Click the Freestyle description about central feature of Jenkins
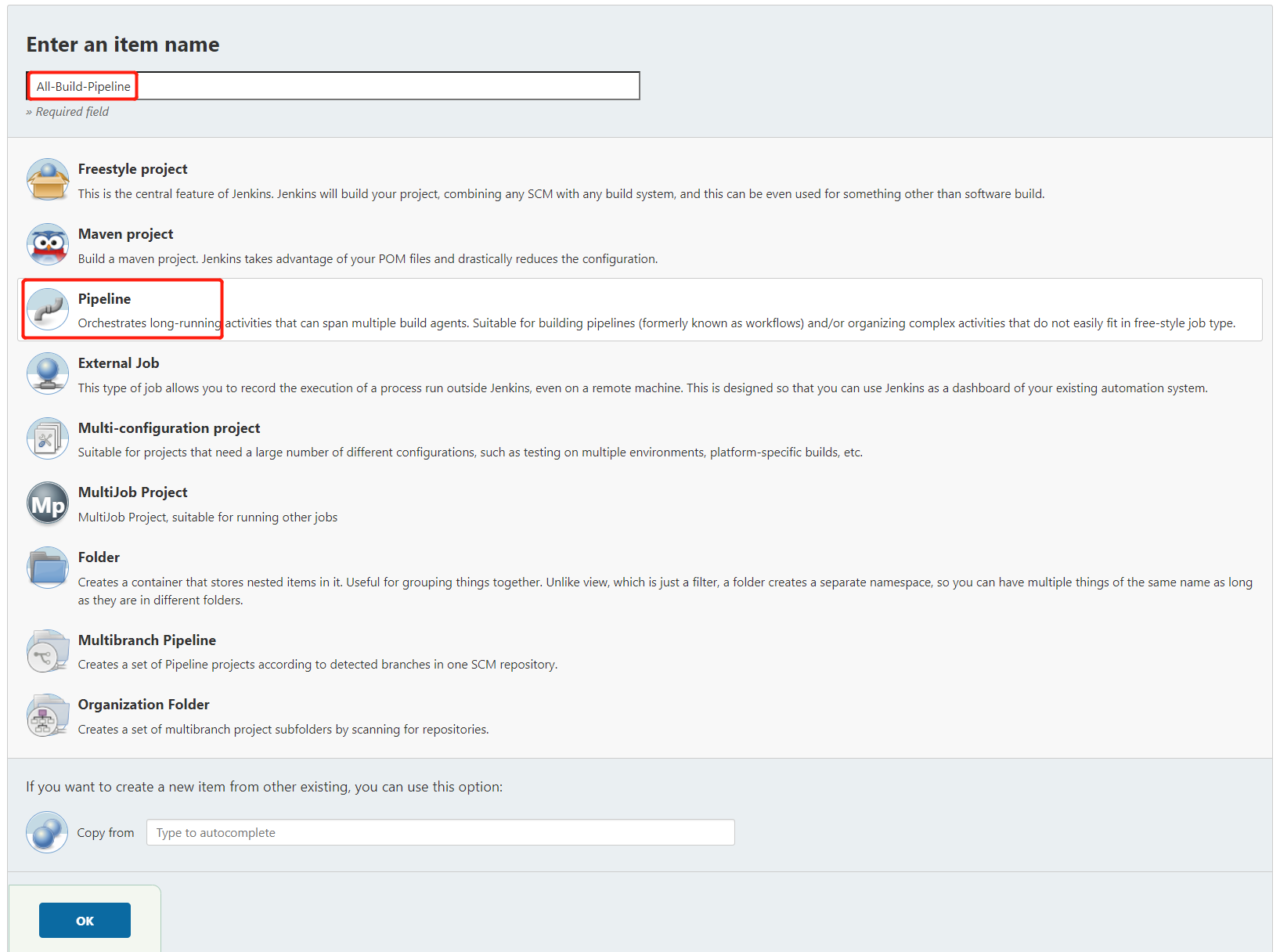This screenshot has width=1280, height=952. coord(561,193)
